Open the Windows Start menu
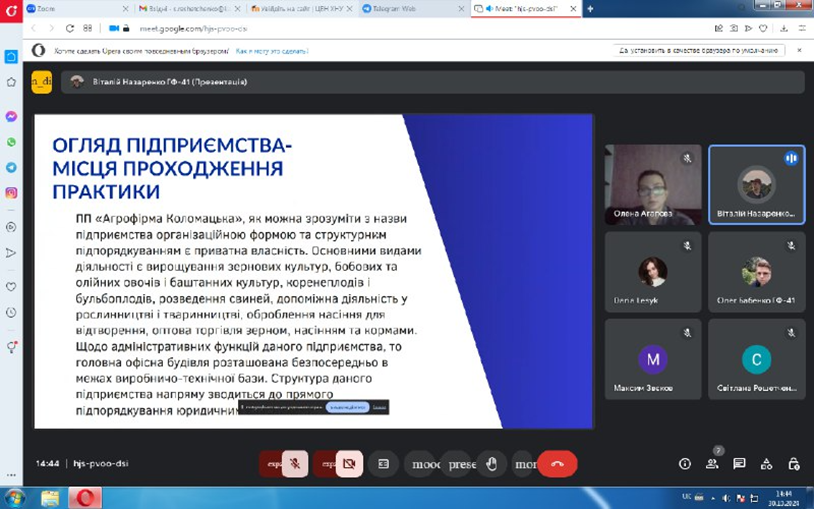The width and height of the screenshot is (814, 509). click(14, 497)
